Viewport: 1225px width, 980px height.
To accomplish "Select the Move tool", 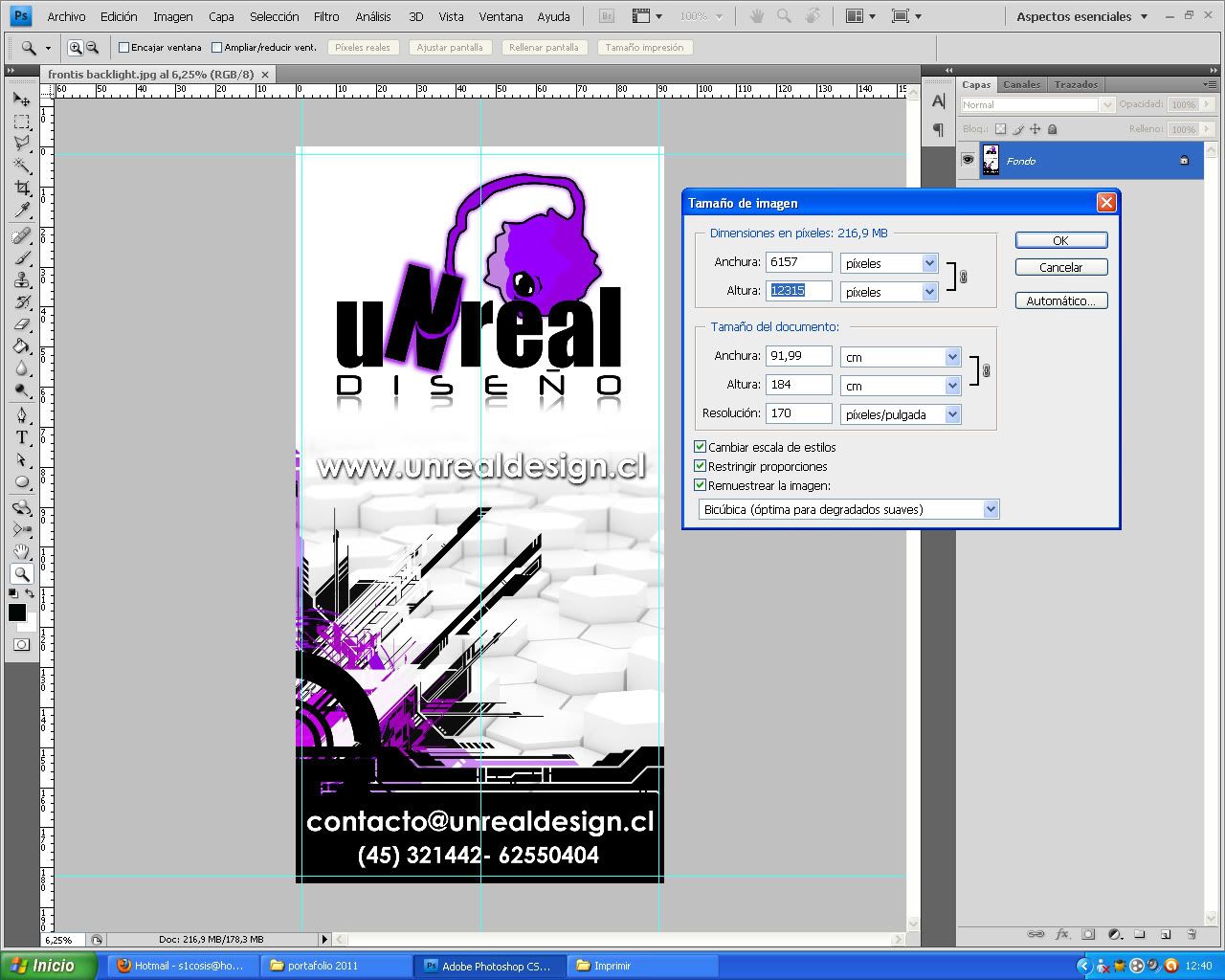I will click(21, 99).
